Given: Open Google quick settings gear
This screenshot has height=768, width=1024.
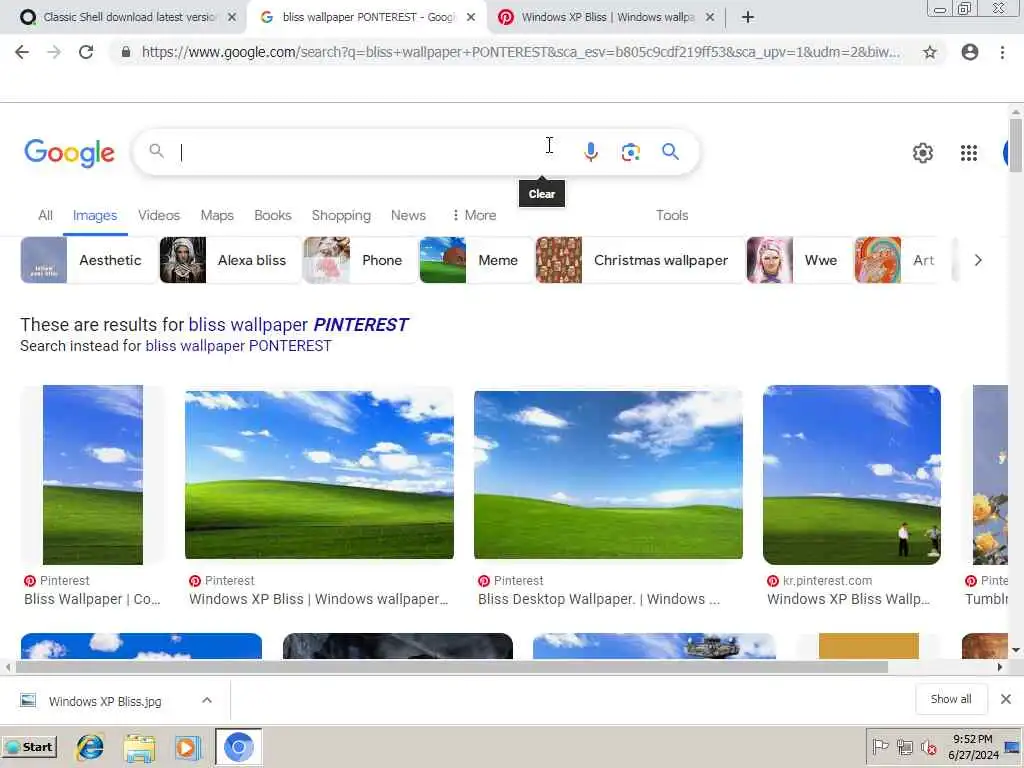Looking at the screenshot, I should point(922,153).
